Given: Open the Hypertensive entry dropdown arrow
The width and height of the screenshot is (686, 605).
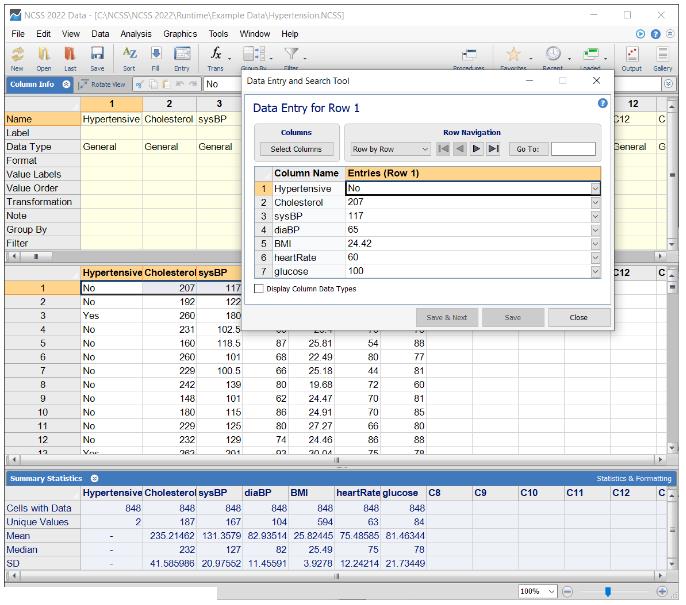Looking at the screenshot, I should [595, 188].
